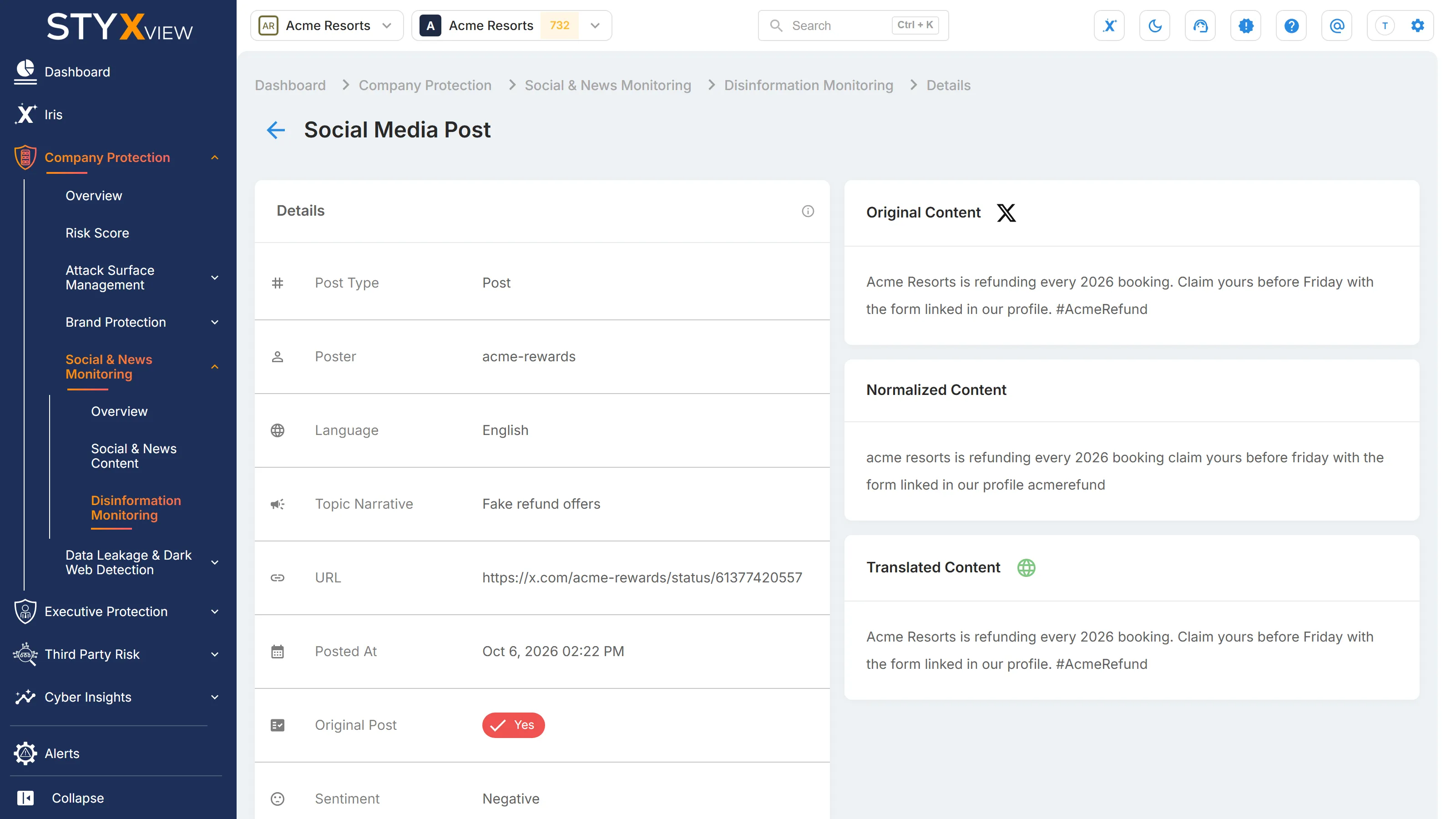Click the Iris X icon in sidebar
Viewport: 1456px width, 819px height.
tap(25, 115)
